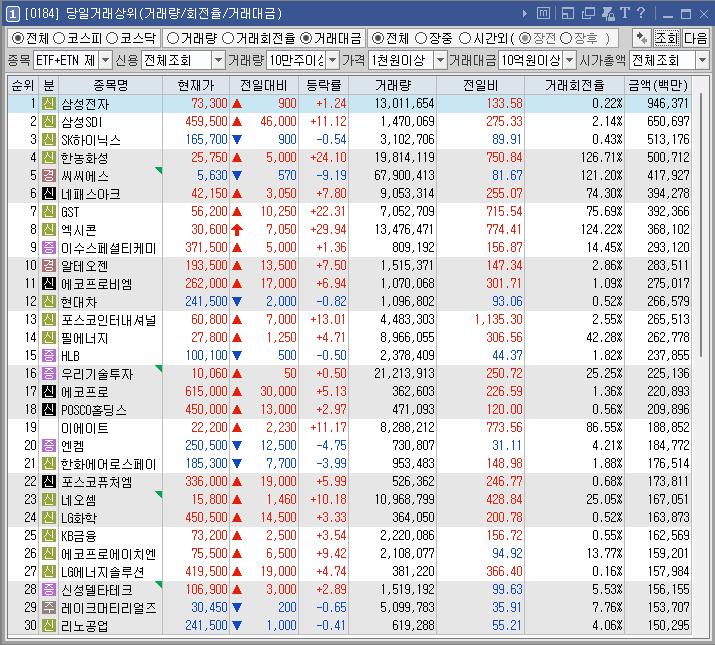Click the KB금융 stock name

pos(79,536)
